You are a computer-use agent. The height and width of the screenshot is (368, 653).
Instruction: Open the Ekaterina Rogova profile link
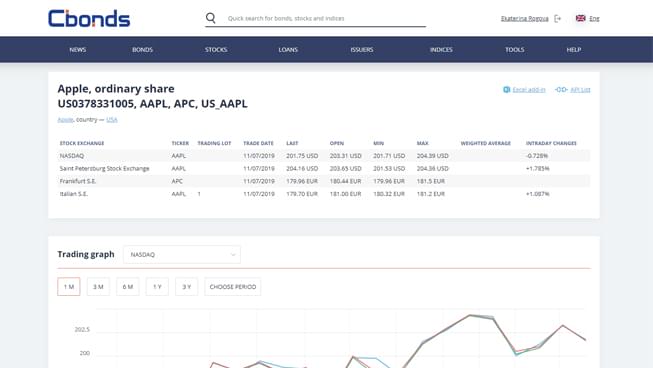pyautogui.click(x=525, y=18)
